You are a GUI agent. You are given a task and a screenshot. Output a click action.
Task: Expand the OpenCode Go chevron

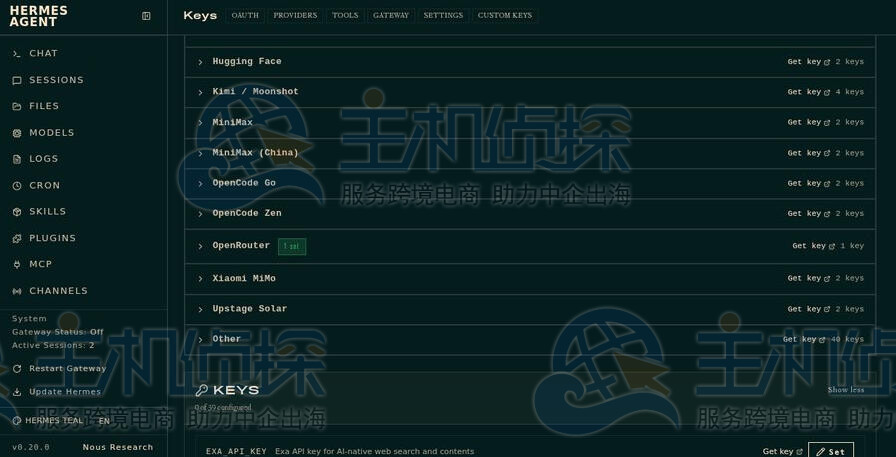(x=200, y=184)
